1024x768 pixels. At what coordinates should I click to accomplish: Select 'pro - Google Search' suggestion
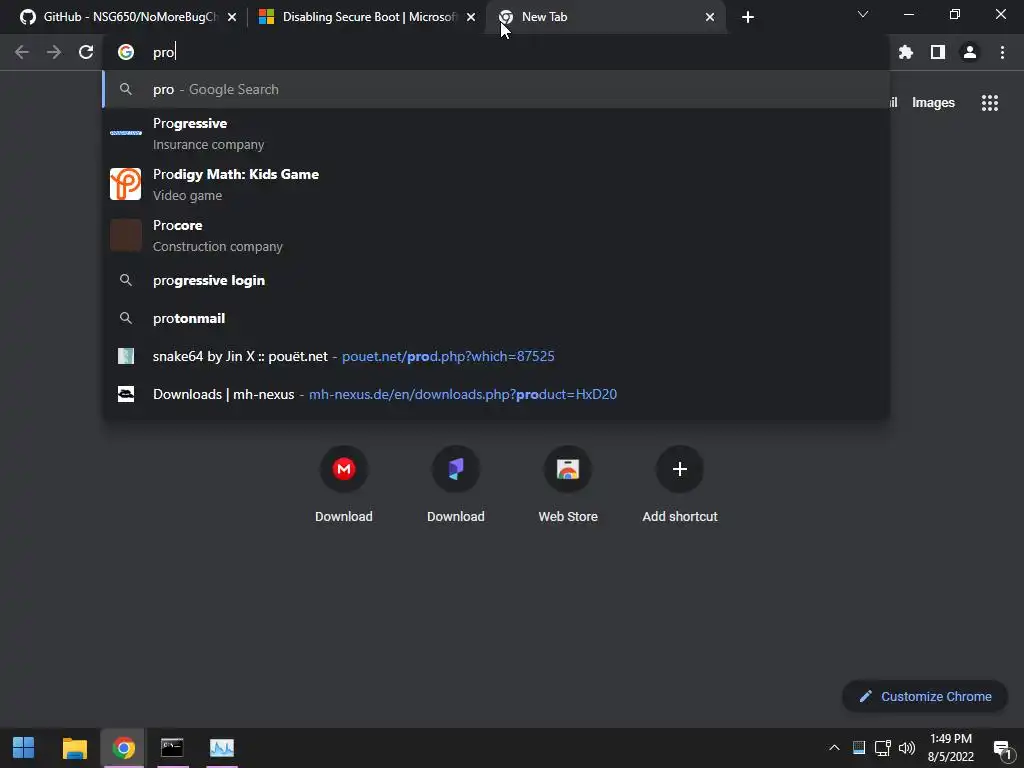pyautogui.click(x=496, y=89)
